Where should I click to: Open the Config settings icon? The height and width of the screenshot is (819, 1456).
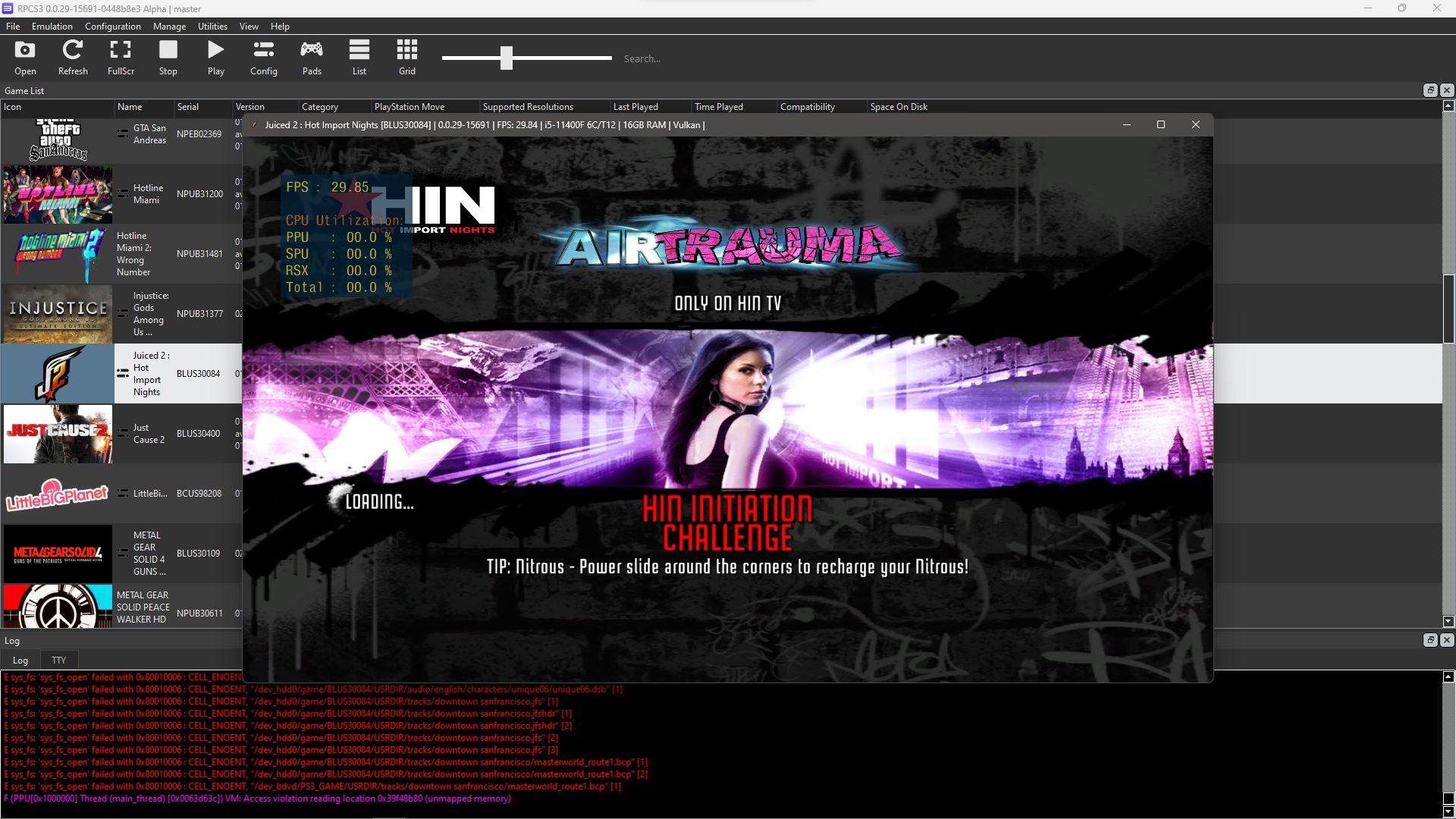tap(263, 57)
